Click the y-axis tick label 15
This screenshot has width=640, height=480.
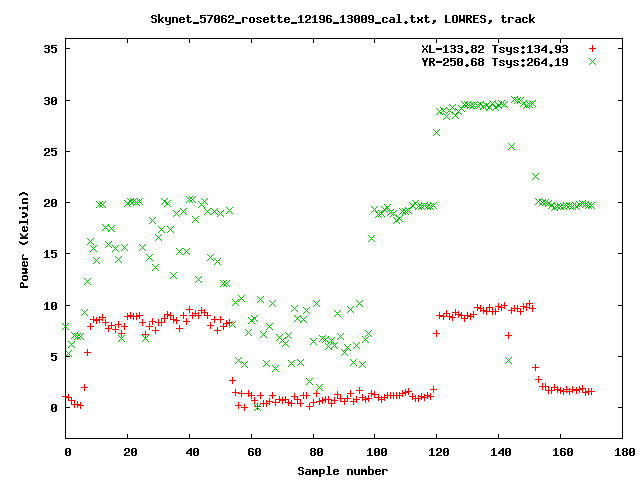tap(51, 254)
